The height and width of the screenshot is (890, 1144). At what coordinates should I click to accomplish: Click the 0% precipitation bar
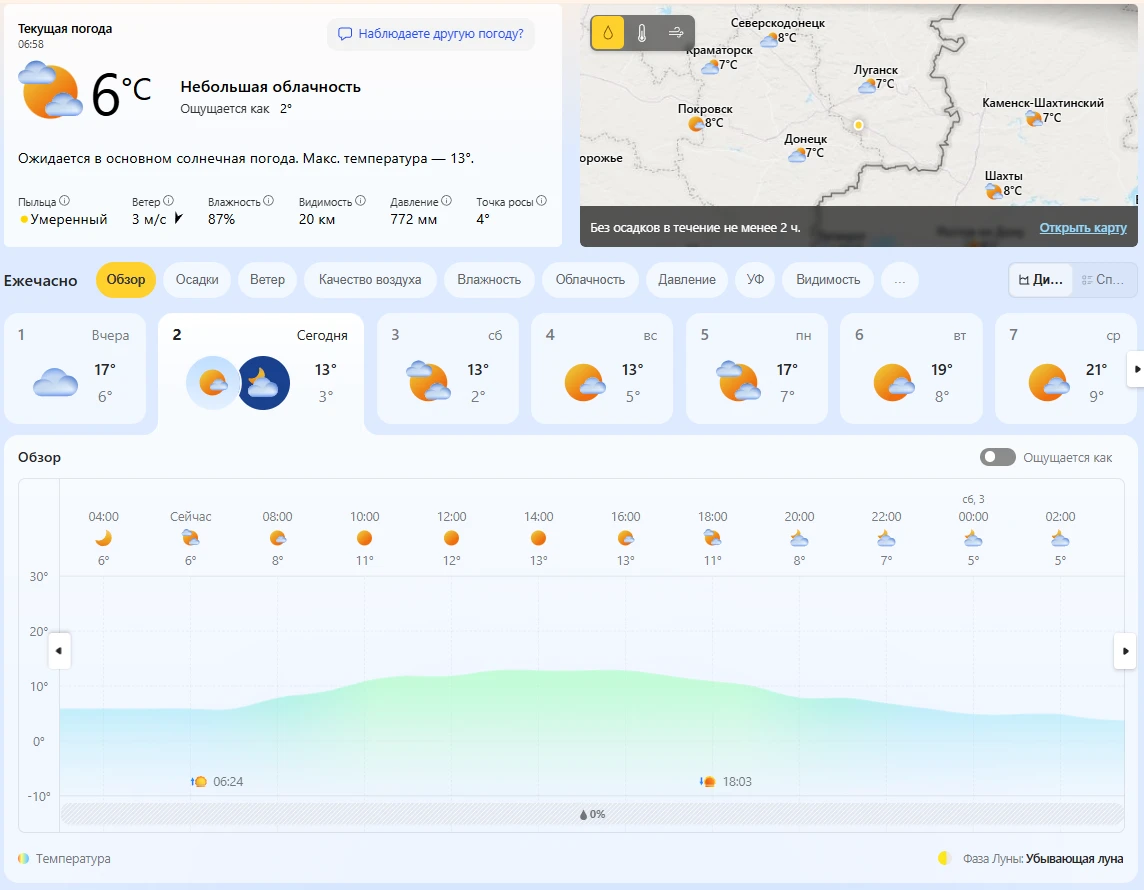tap(592, 814)
